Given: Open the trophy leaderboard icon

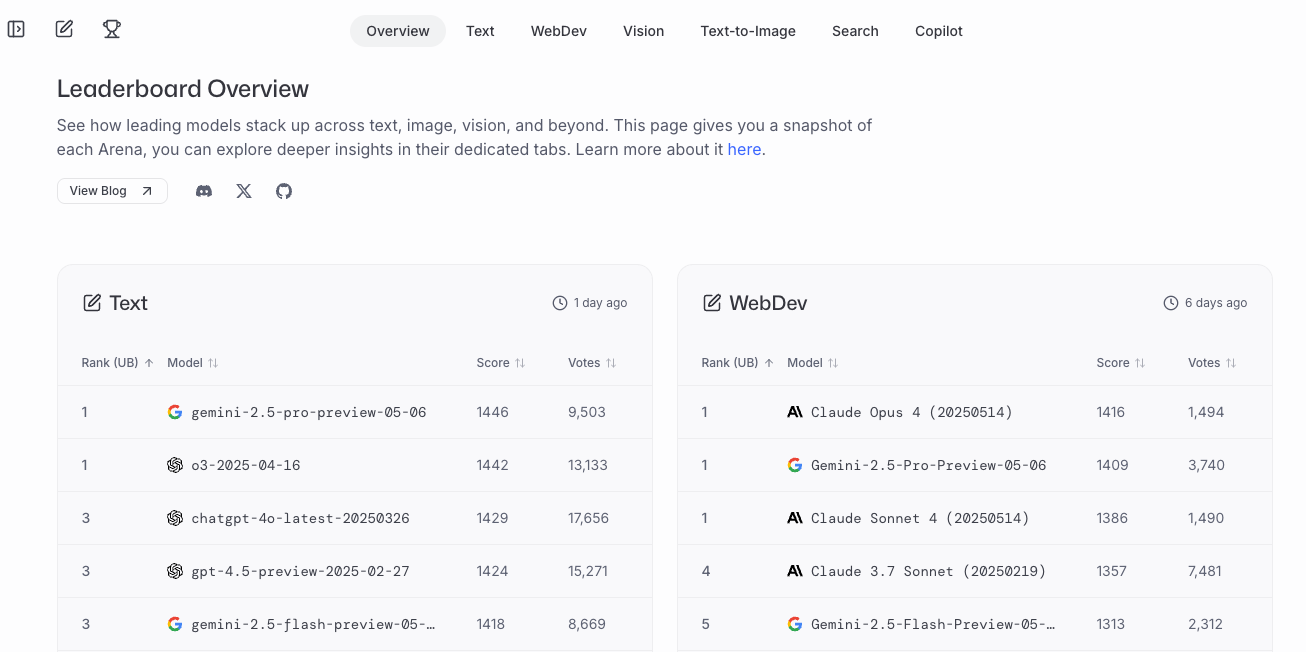Looking at the screenshot, I should (112, 29).
